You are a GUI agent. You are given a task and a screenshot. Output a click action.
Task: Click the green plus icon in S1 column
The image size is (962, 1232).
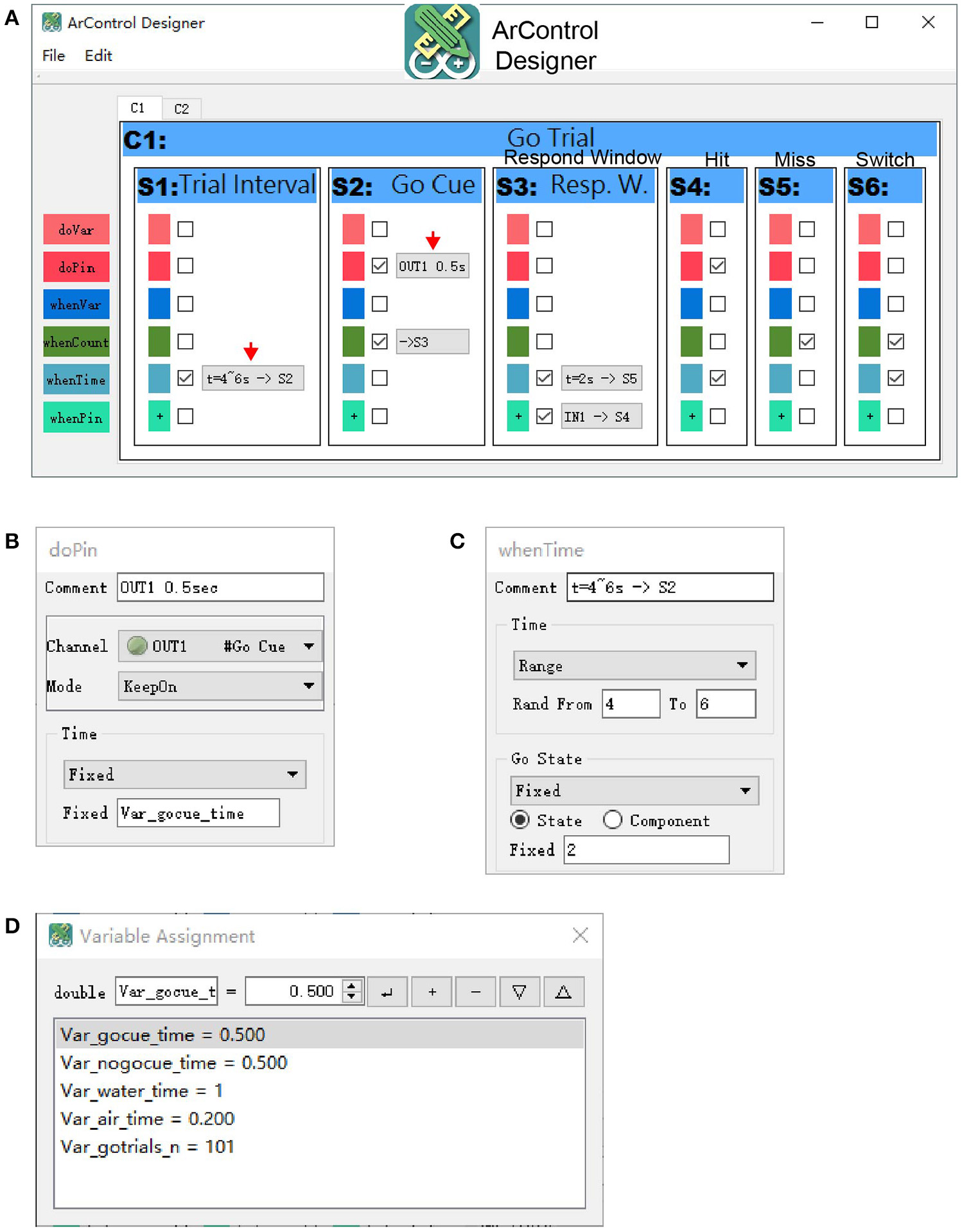coord(159,416)
